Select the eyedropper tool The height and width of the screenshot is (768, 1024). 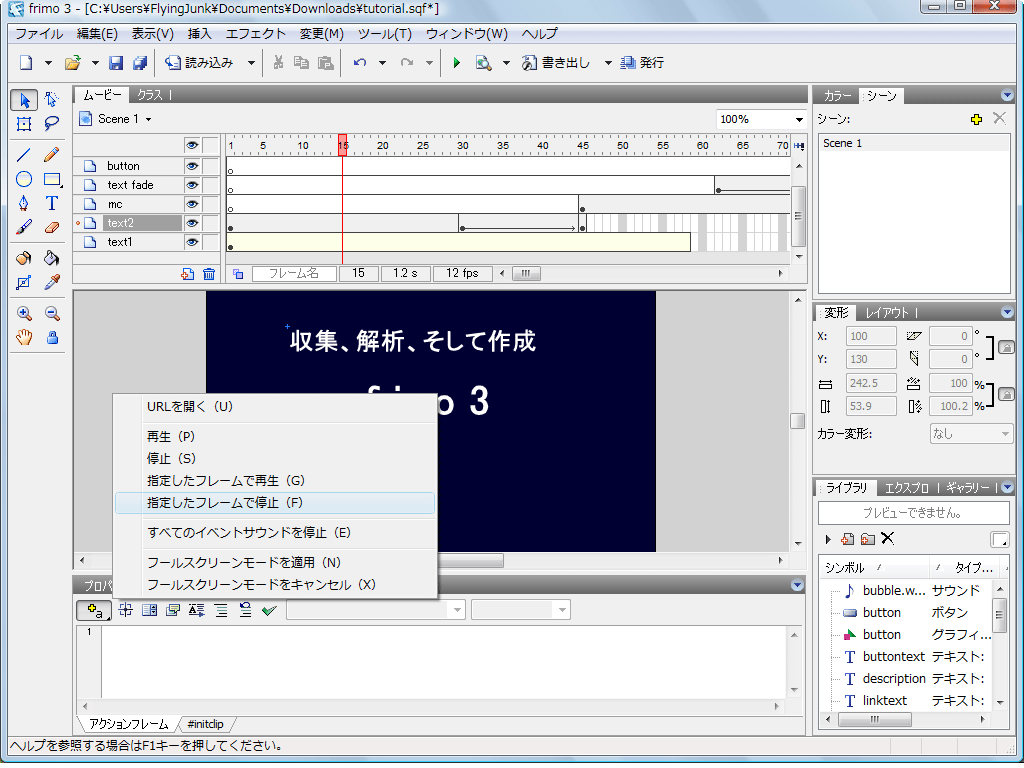(52, 282)
